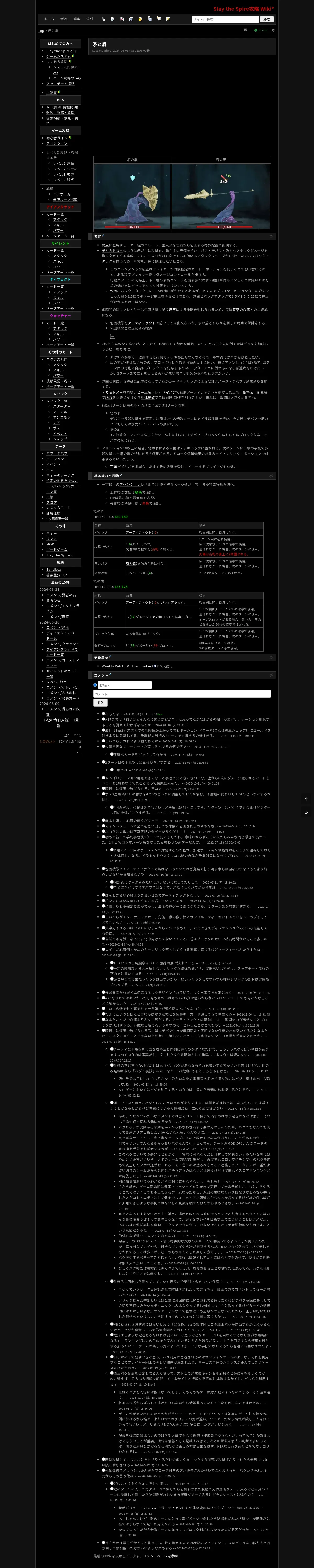Open the コメント/ケトルベル recent link
The image size is (314, 1568).
point(63,687)
